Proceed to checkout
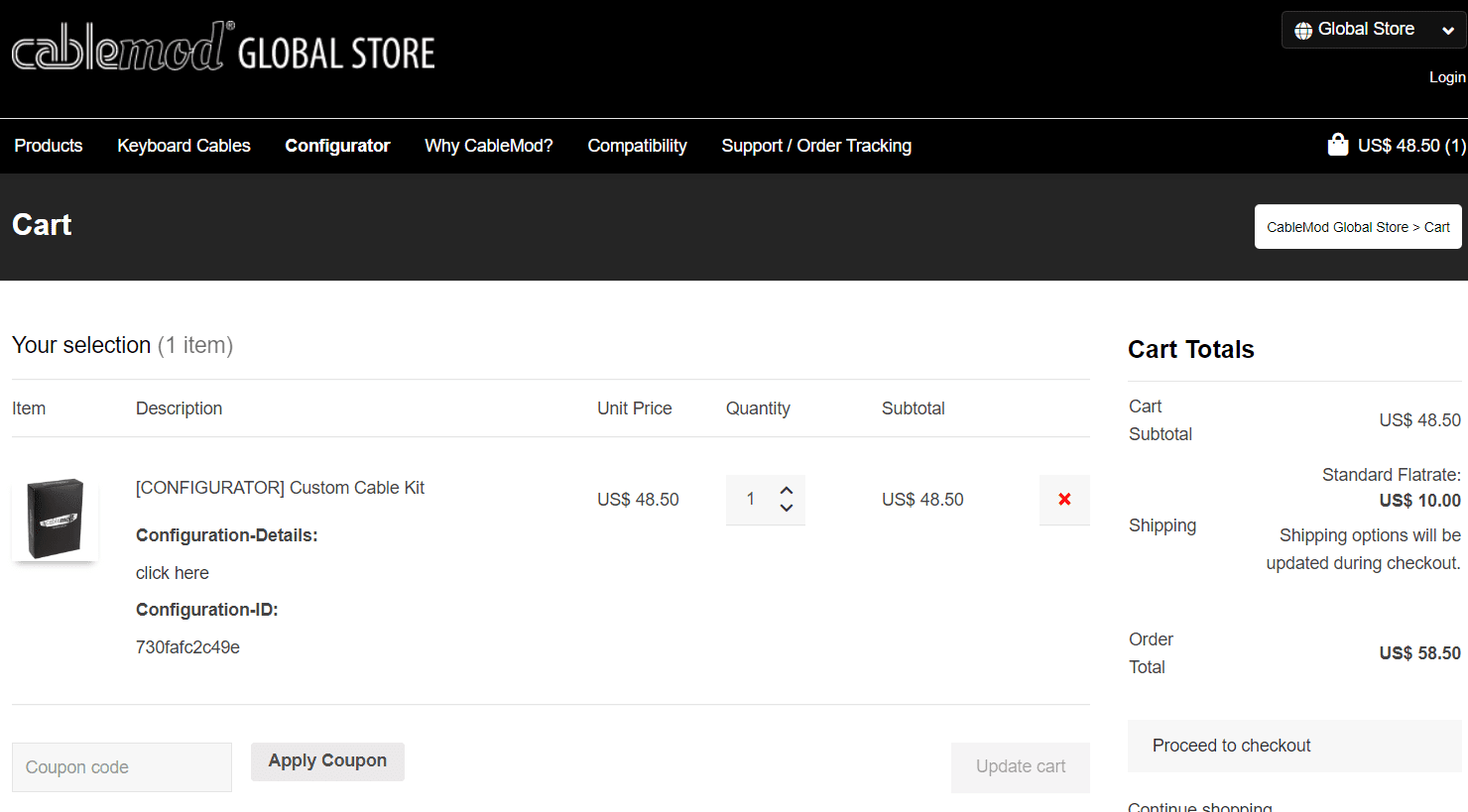Screen dimensions: 1468x812 [1294, 746]
